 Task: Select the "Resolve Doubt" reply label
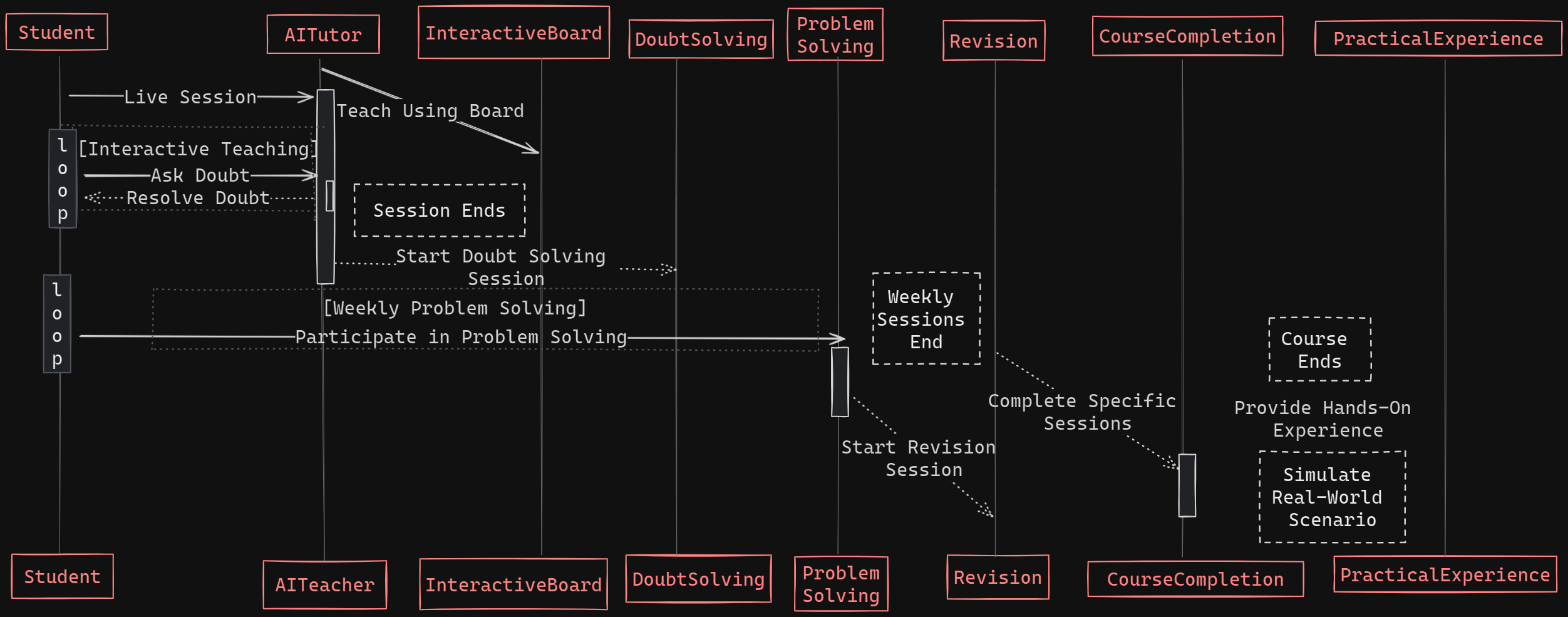click(198, 198)
